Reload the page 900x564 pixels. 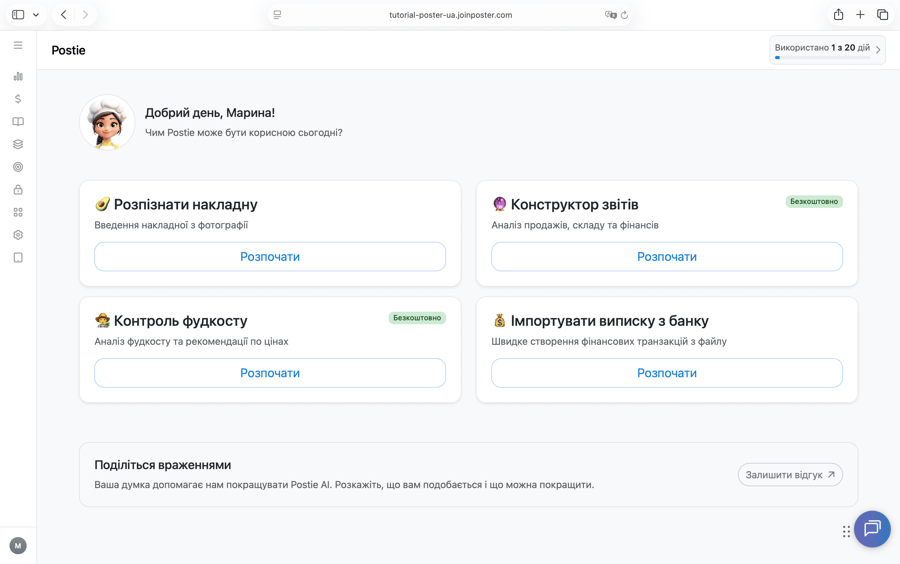pyautogui.click(x=624, y=15)
